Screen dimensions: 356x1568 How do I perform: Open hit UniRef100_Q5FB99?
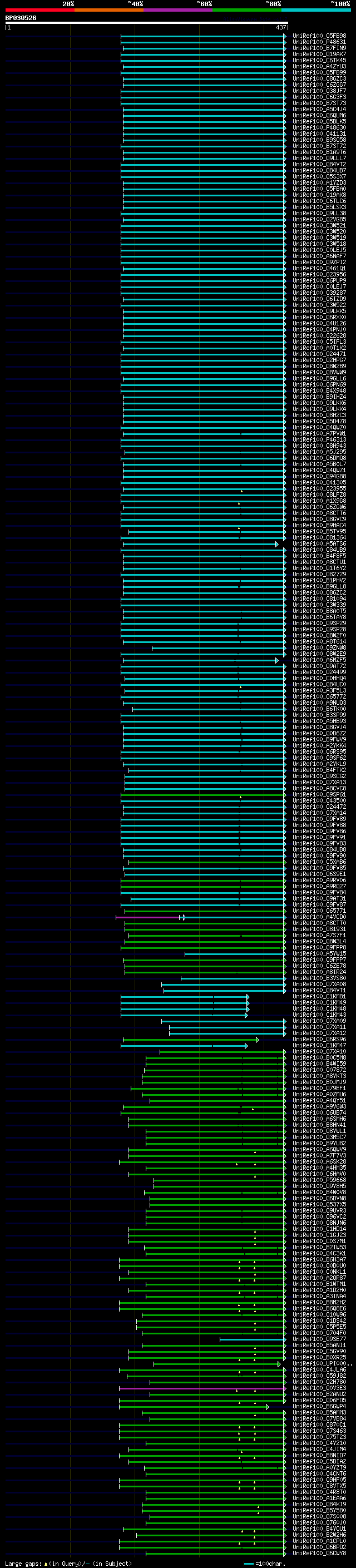[319, 72]
